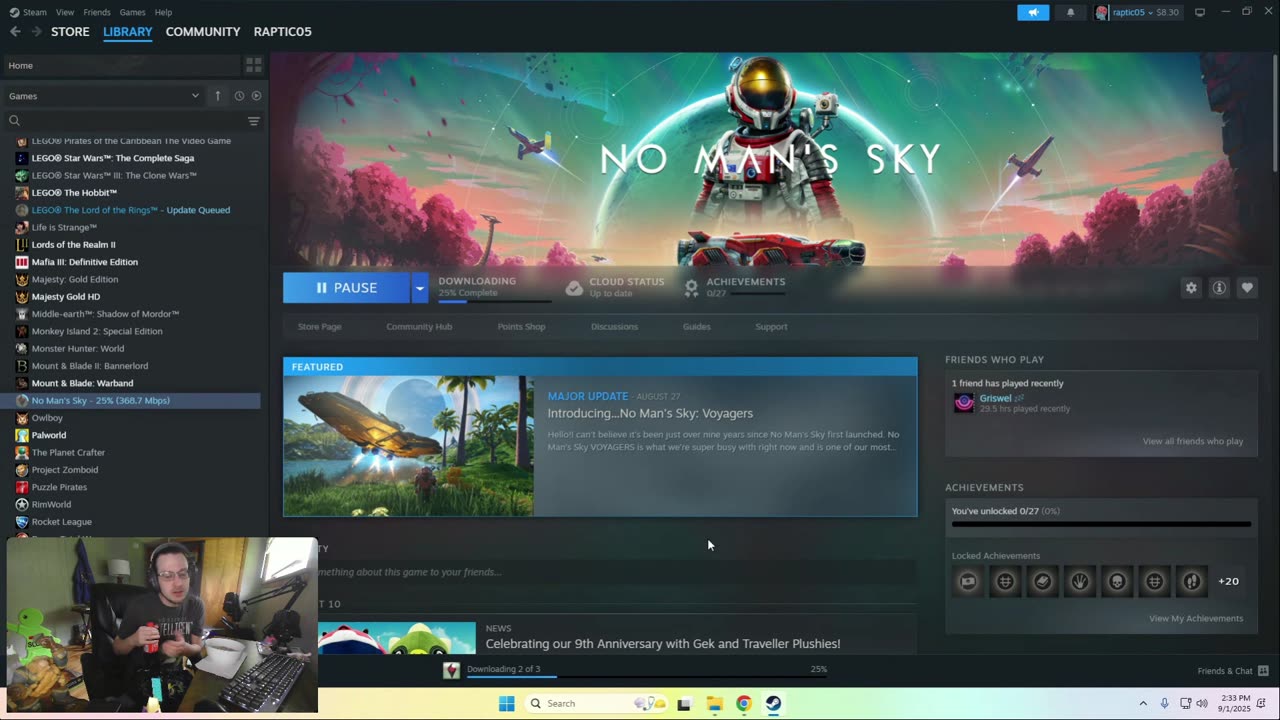The image size is (1280, 720).
Task: Open Discussions link
Action: (614, 327)
